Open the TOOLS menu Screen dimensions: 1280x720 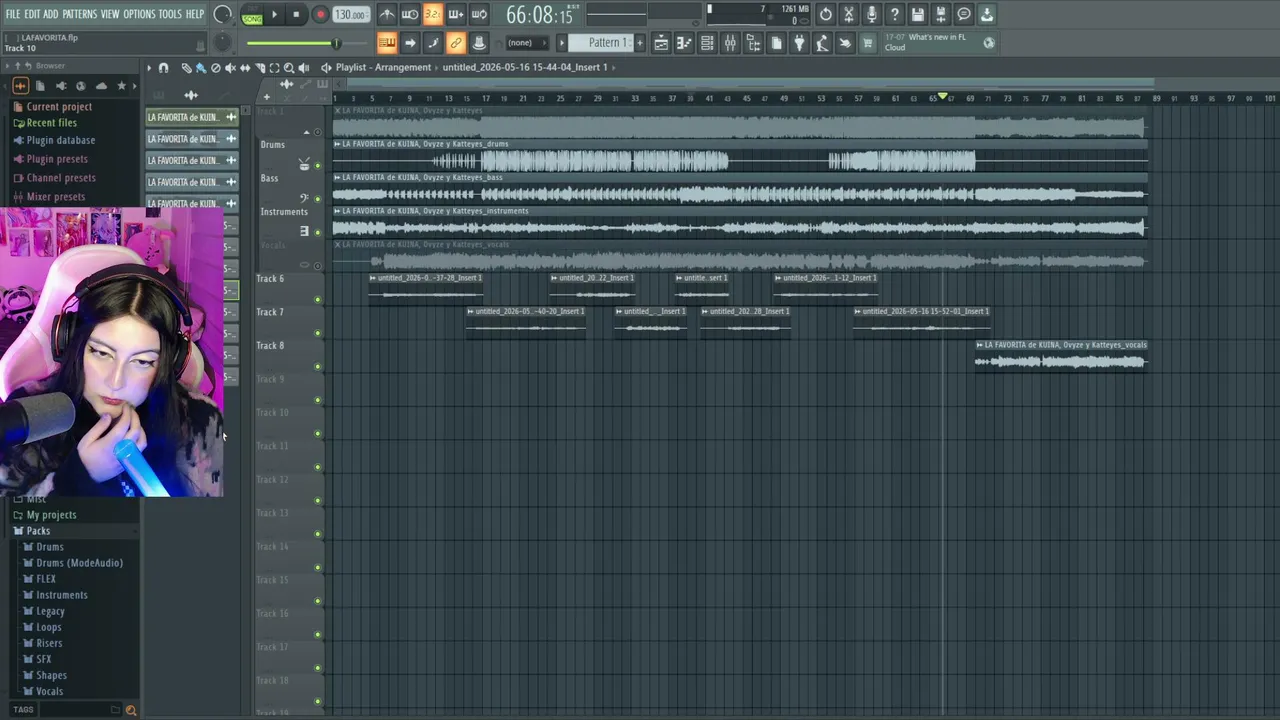click(170, 14)
